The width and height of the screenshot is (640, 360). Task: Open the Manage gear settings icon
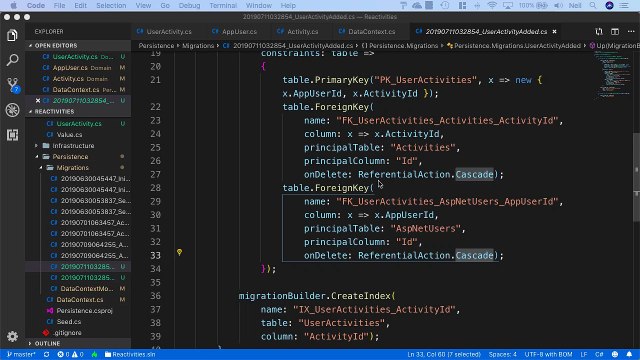12,336
